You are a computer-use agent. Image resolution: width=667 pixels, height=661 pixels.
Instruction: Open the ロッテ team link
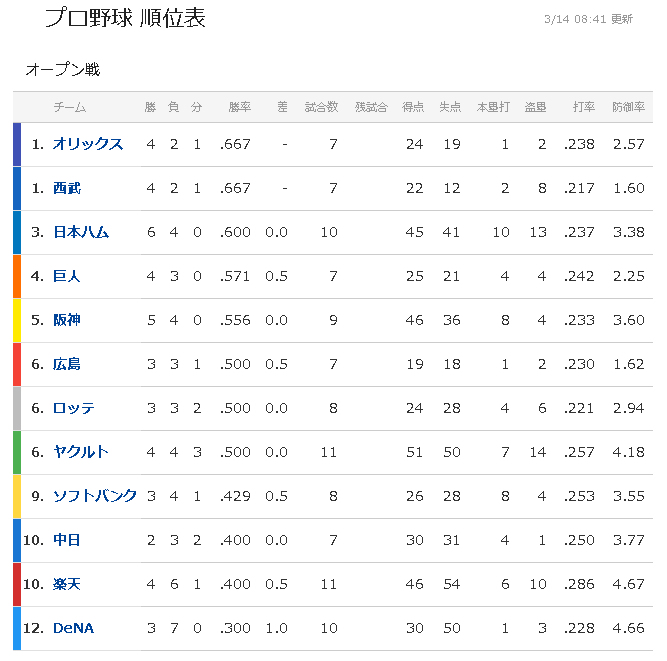coord(74,408)
